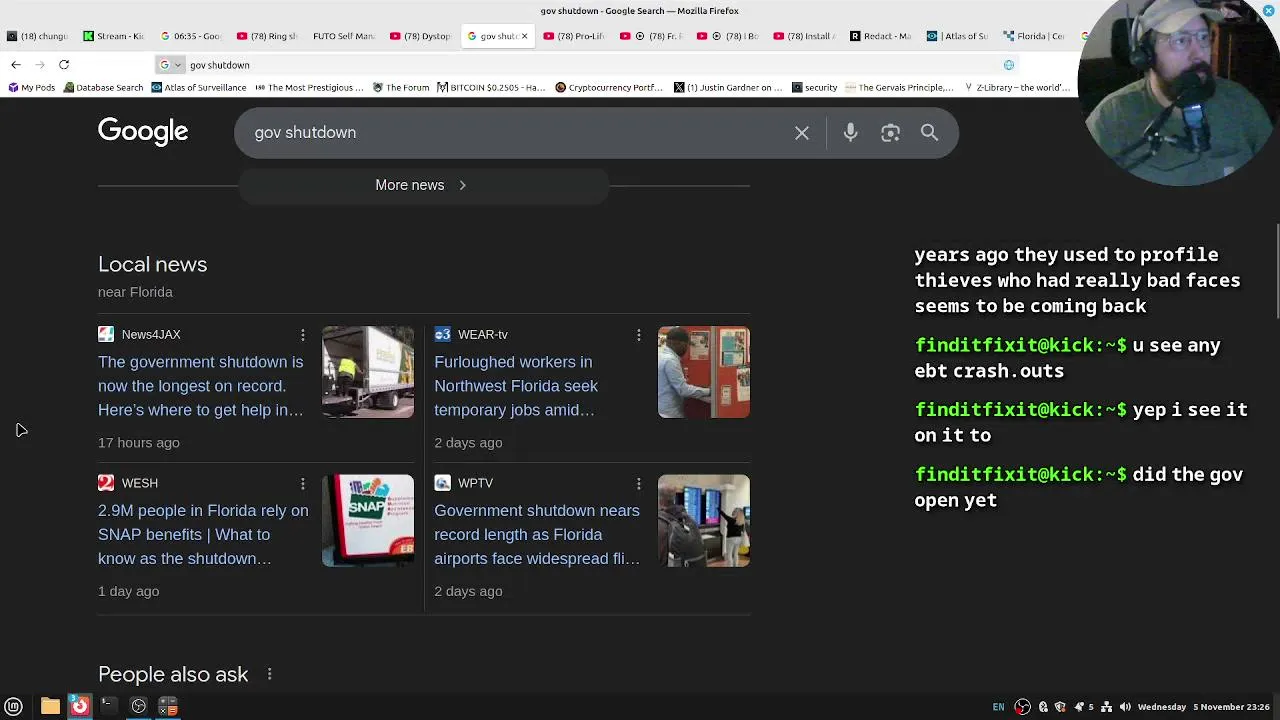This screenshot has width=1280, height=720.
Task: Open People also ask options menu
Action: tap(269, 675)
